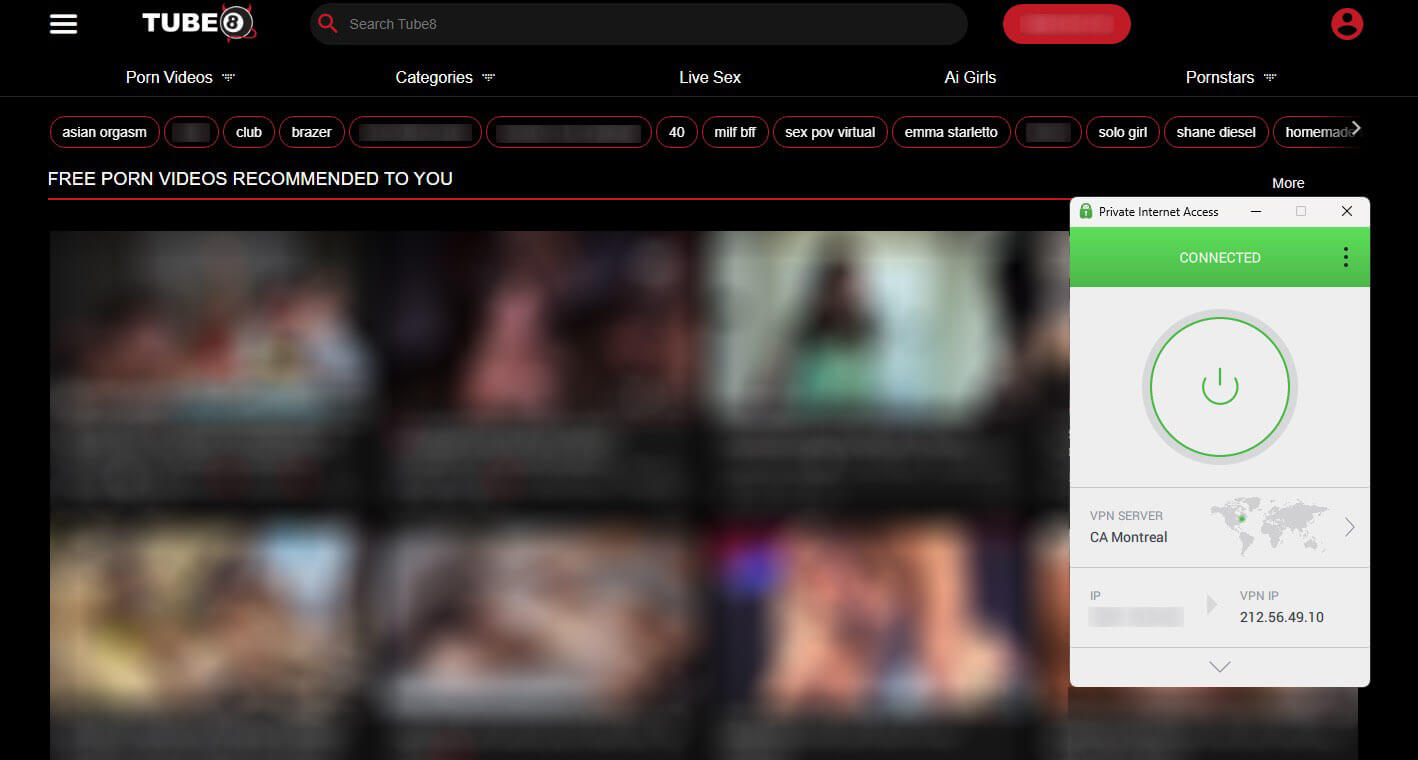Open the Live Sex menu item
Image resolution: width=1418 pixels, height=760 pixels.
point(710,77)
